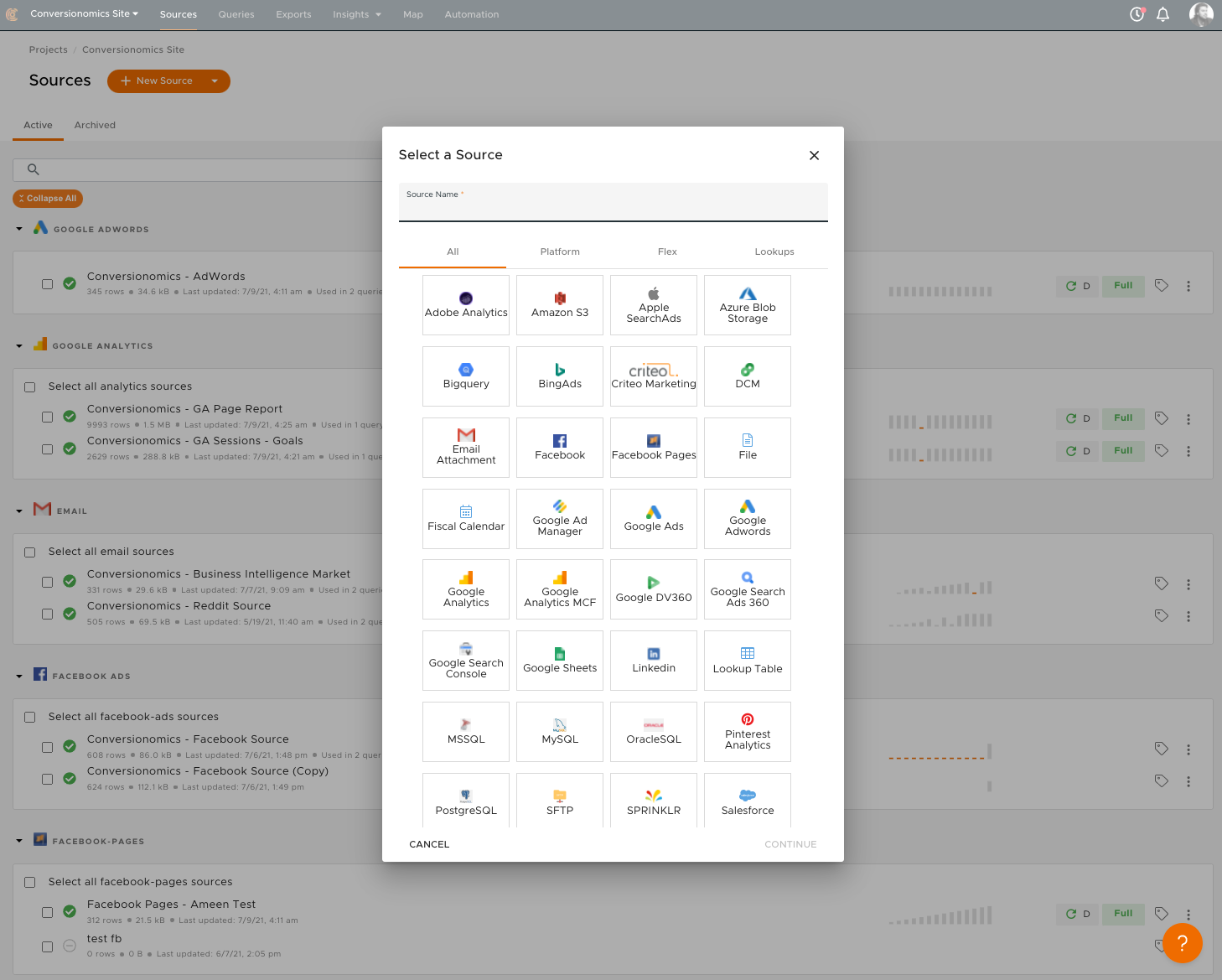This screenshot has width=1222, height=980.
Task: Choose the Google Sheets source
Action: coord(559,660)
